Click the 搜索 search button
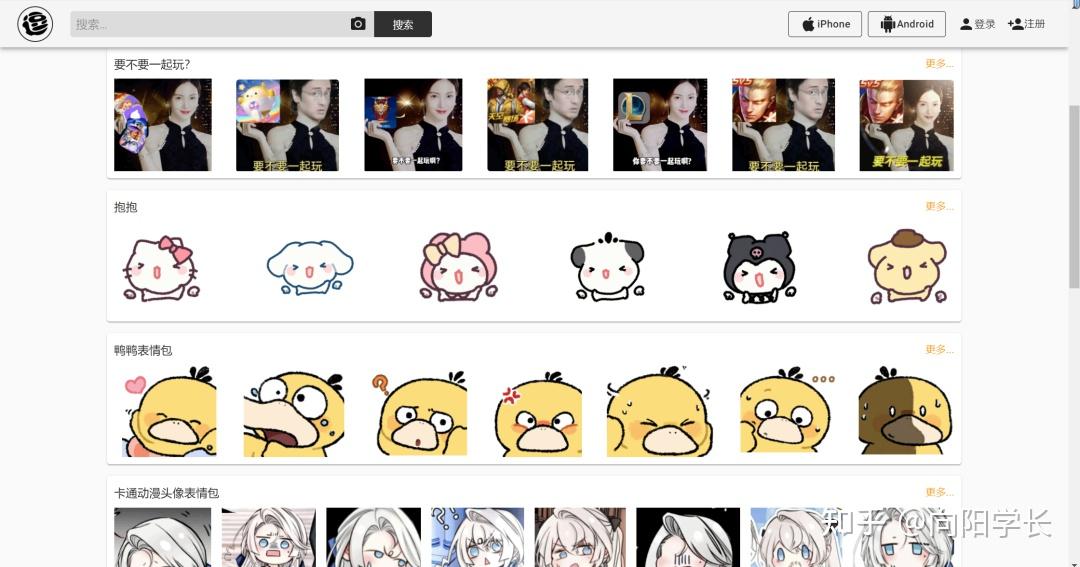This screenshot has width=1080, height=567. (x=403, y=24)
